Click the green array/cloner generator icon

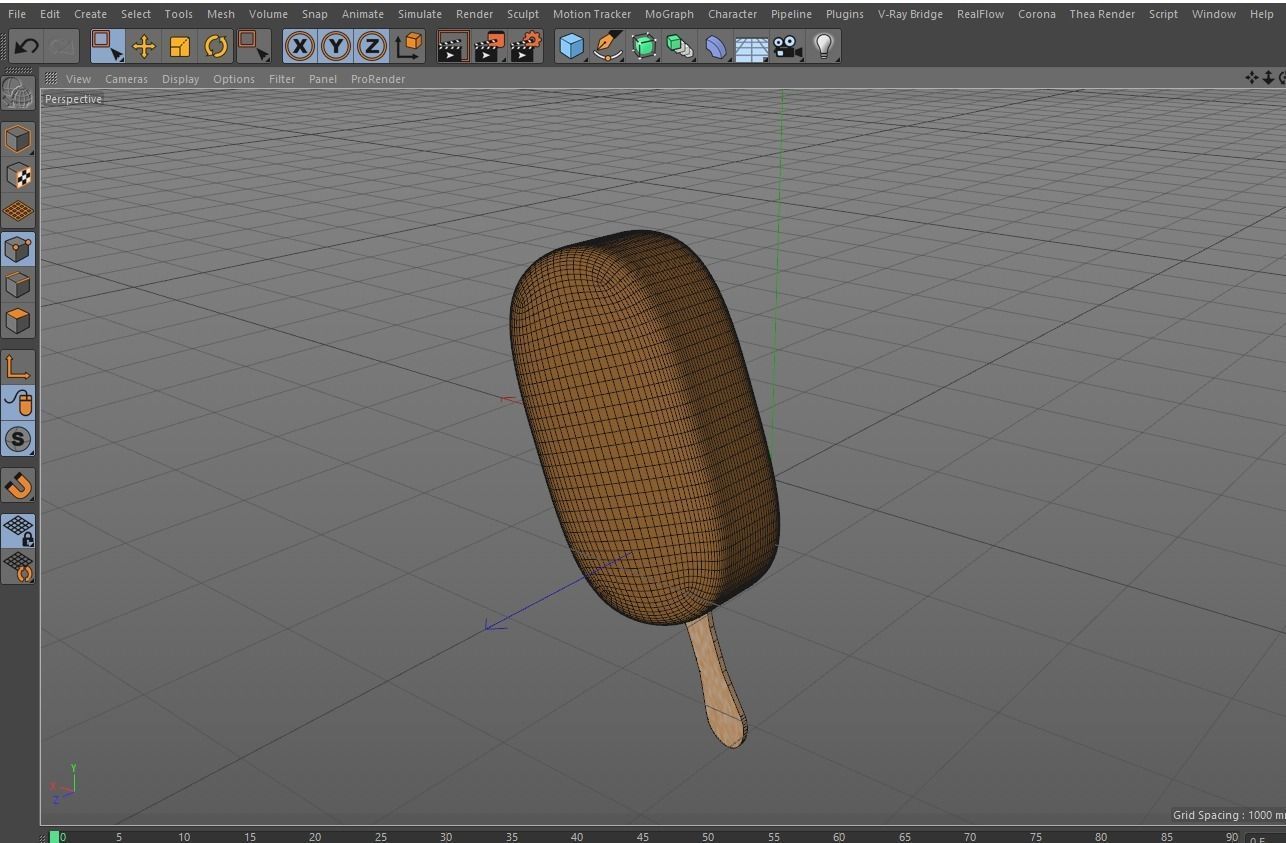680,46
